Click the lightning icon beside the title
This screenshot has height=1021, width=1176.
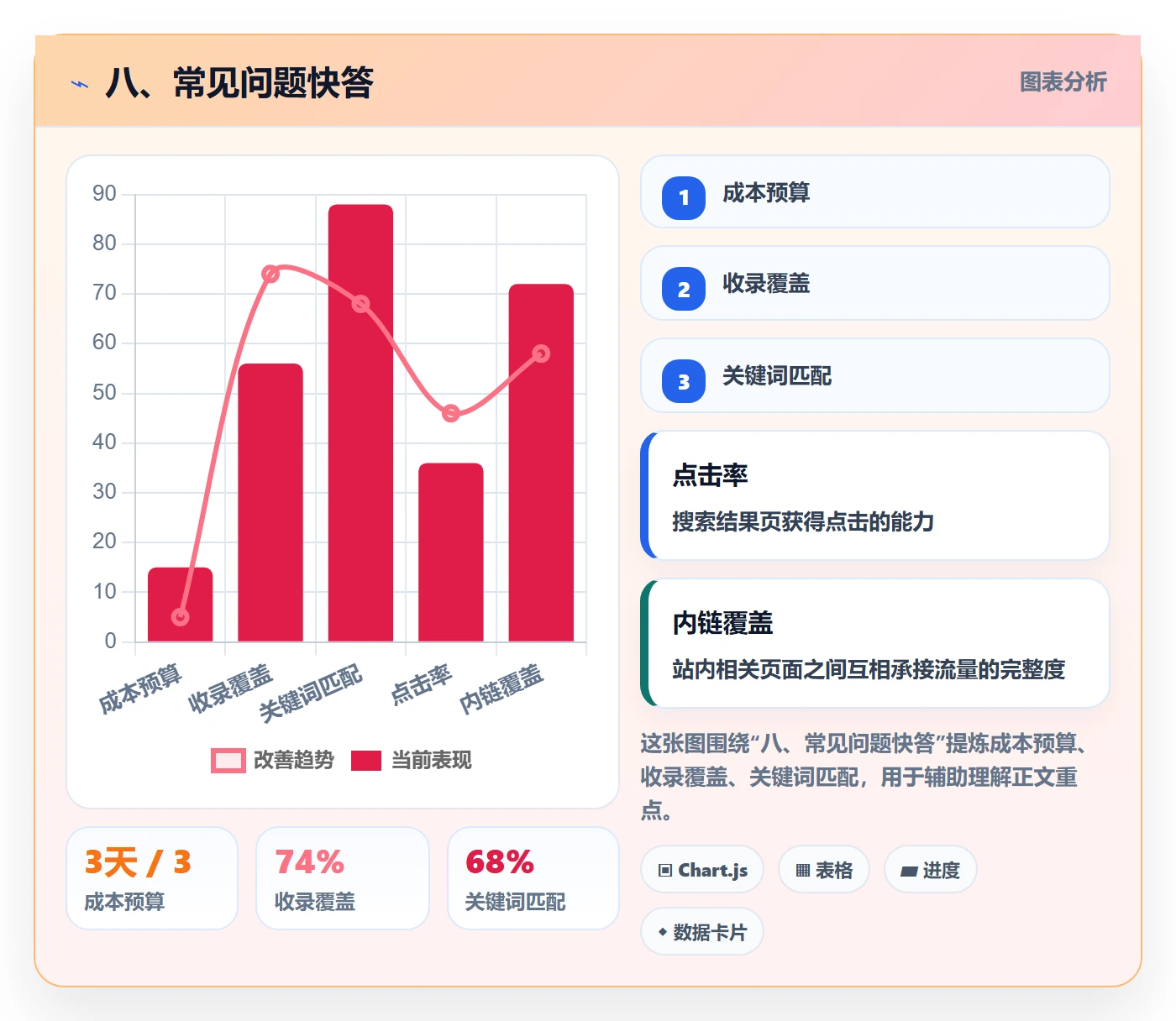pyautogui.click(x=80, y=84)
